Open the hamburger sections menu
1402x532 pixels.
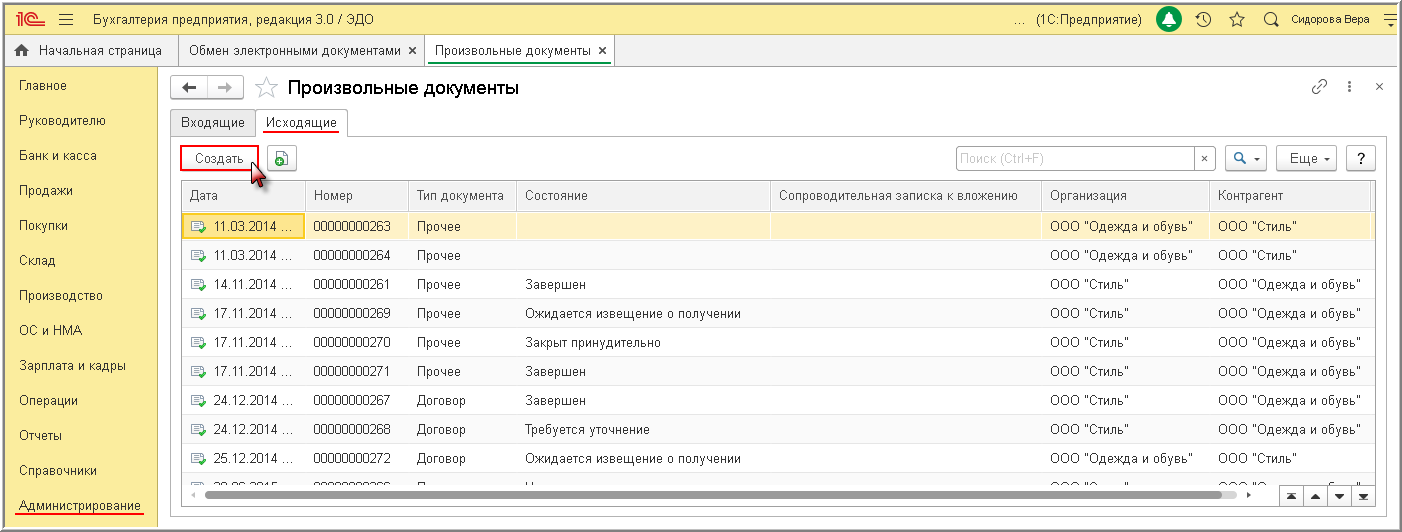[67, 19]
